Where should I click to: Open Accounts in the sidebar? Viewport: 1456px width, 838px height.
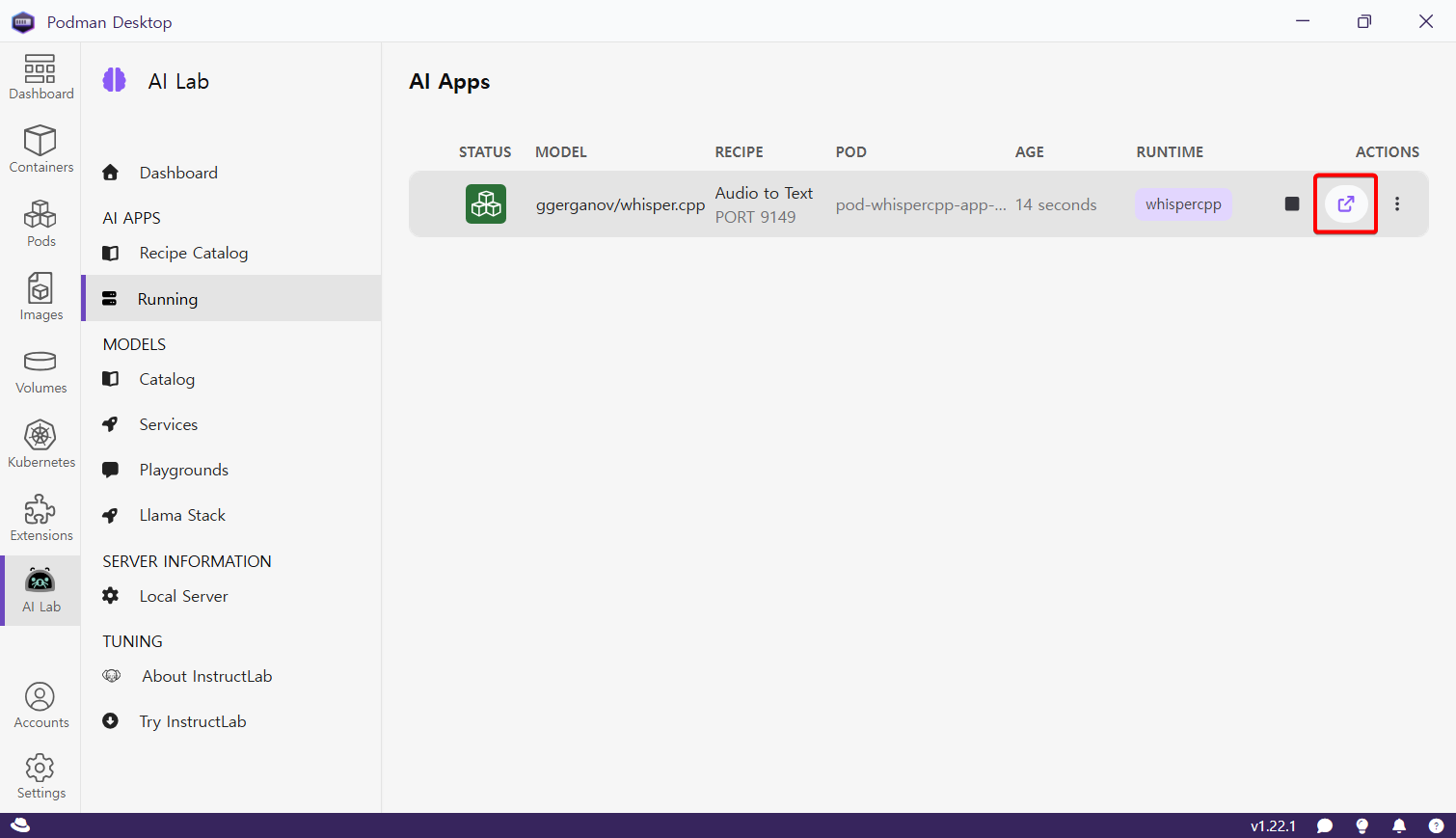(x=40, y=705)
